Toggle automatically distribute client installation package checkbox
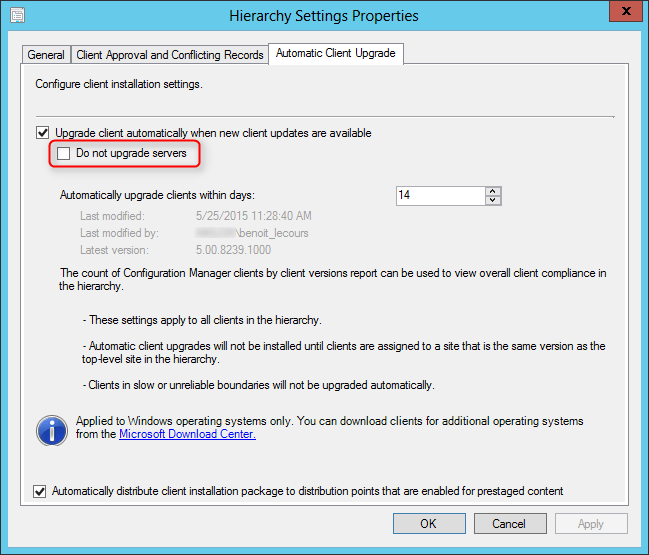Viewport: 649px width, 555px height. point(40,491)
